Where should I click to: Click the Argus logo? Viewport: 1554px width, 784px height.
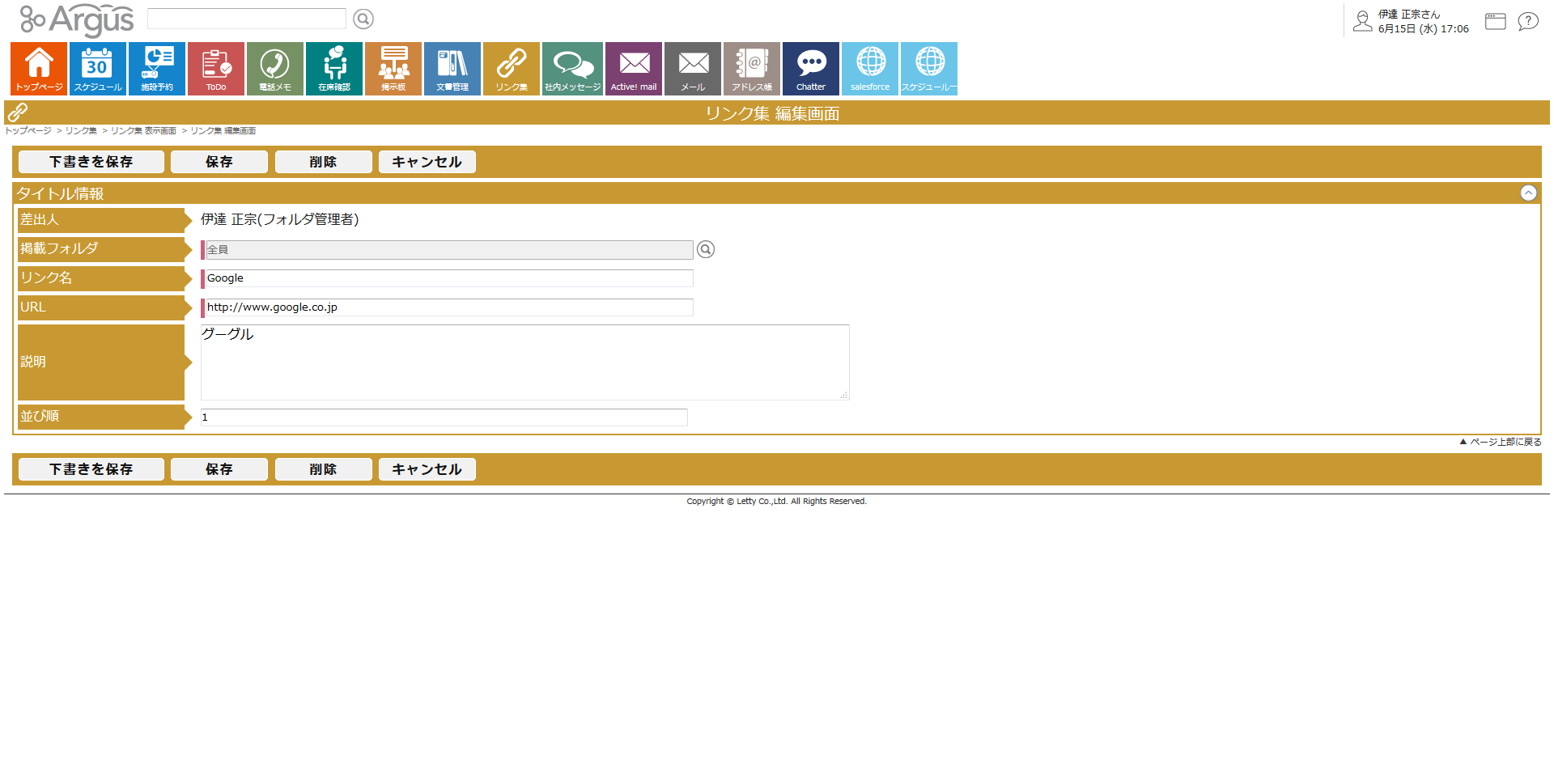click(x=77, y=20)
